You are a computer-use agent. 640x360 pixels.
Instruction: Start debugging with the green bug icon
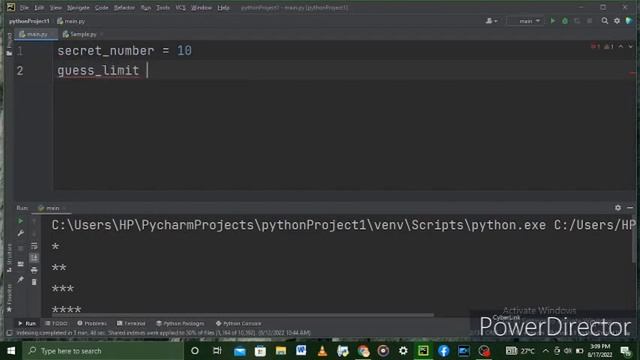pos(565,21)
